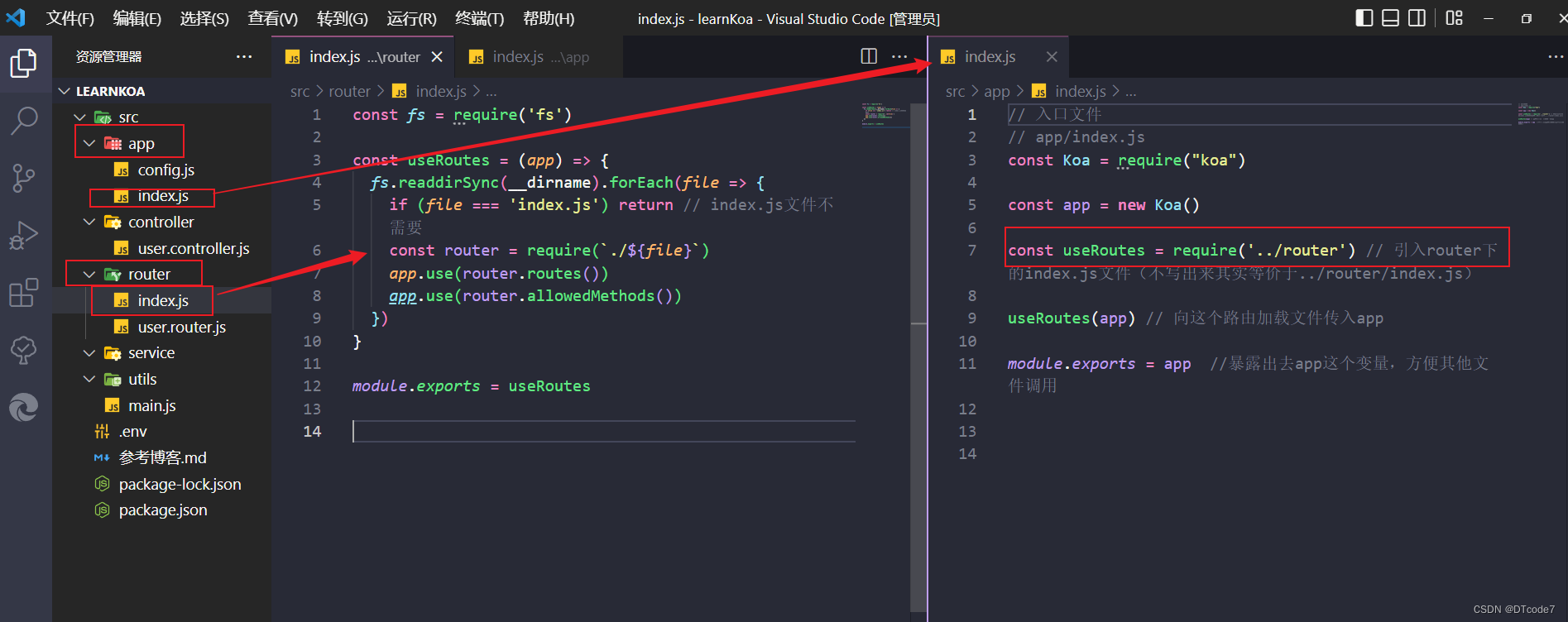The height and width of the screenshot is (622, 1568).
Task: Open the 运行(R) menu
Action: point(411,18)
